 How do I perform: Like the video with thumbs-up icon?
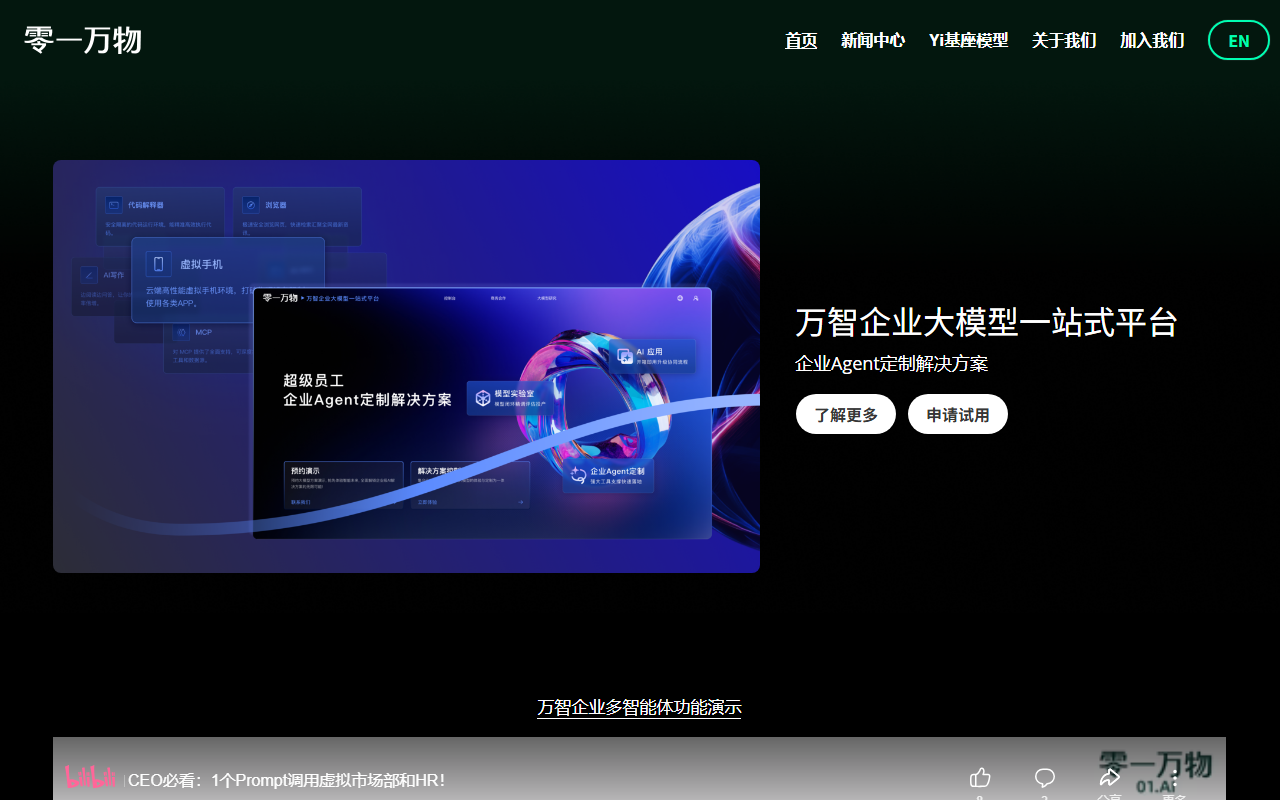[x=980, y=777]
